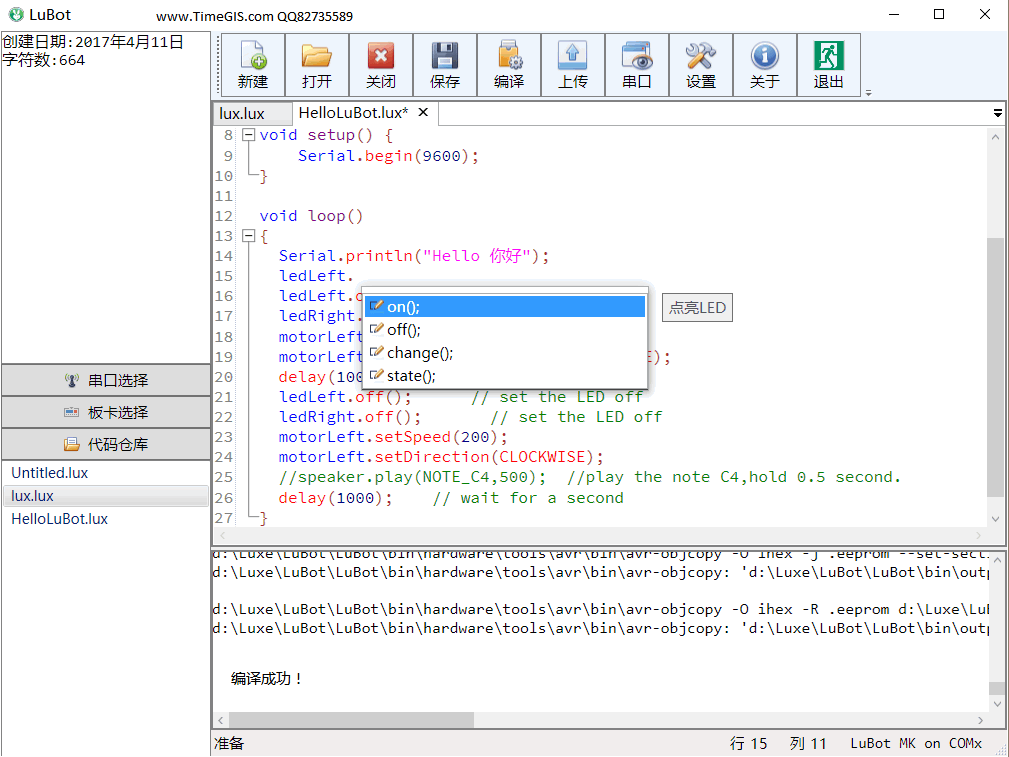Screen dimensions: 1009x757
Task: Click ledRight.off() on line 22
Action: tap(349, 417)
